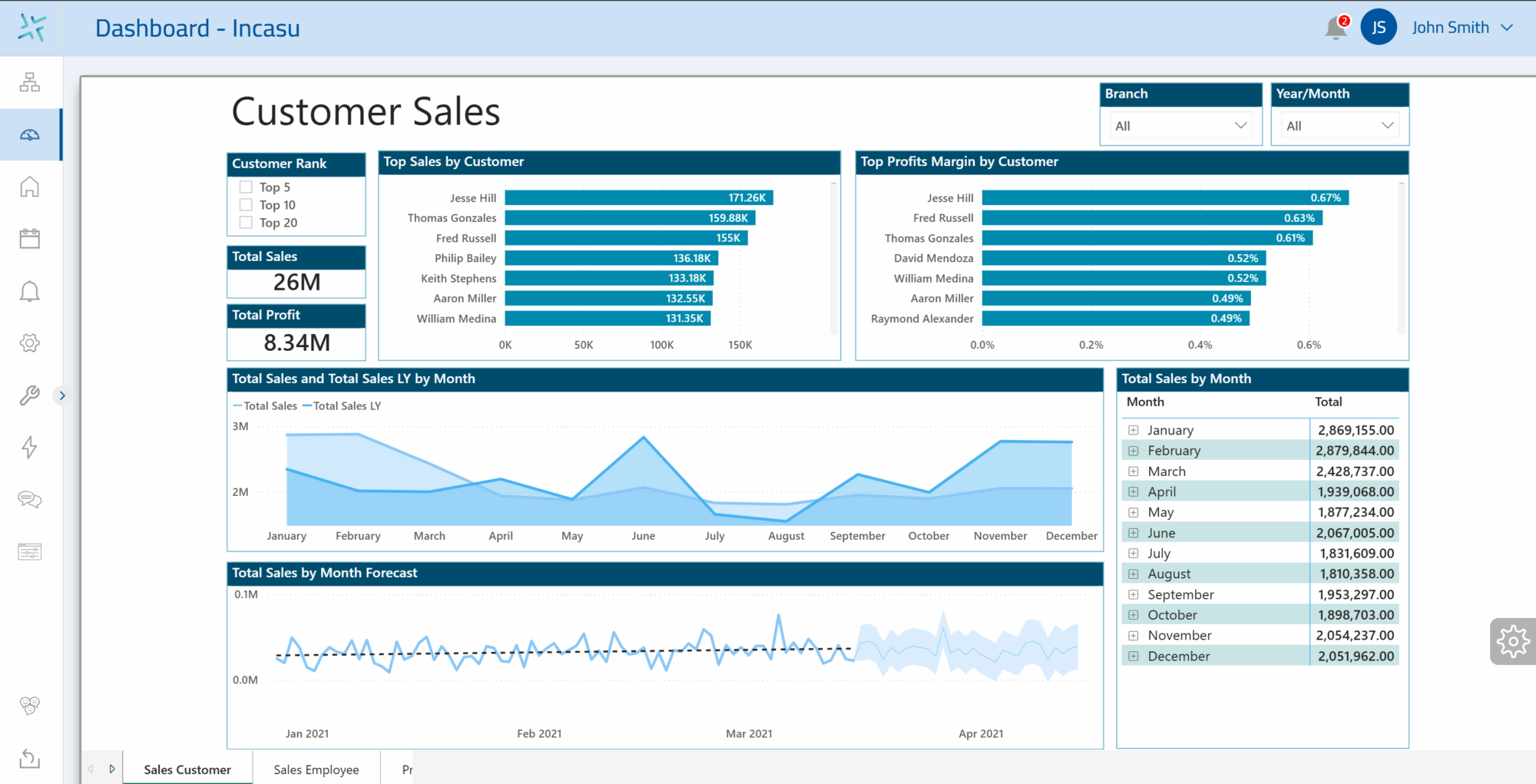Click the export arrow sidebar icon
Image resolution: width=1536 pixels, height=784 pixels.
click(30, 758)
